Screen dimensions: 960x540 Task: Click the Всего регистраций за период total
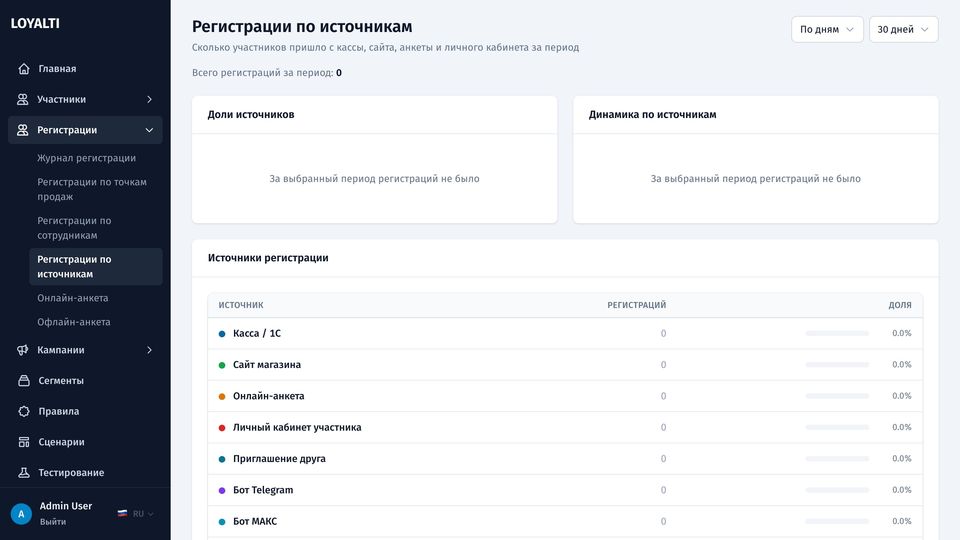coord(267,73)
